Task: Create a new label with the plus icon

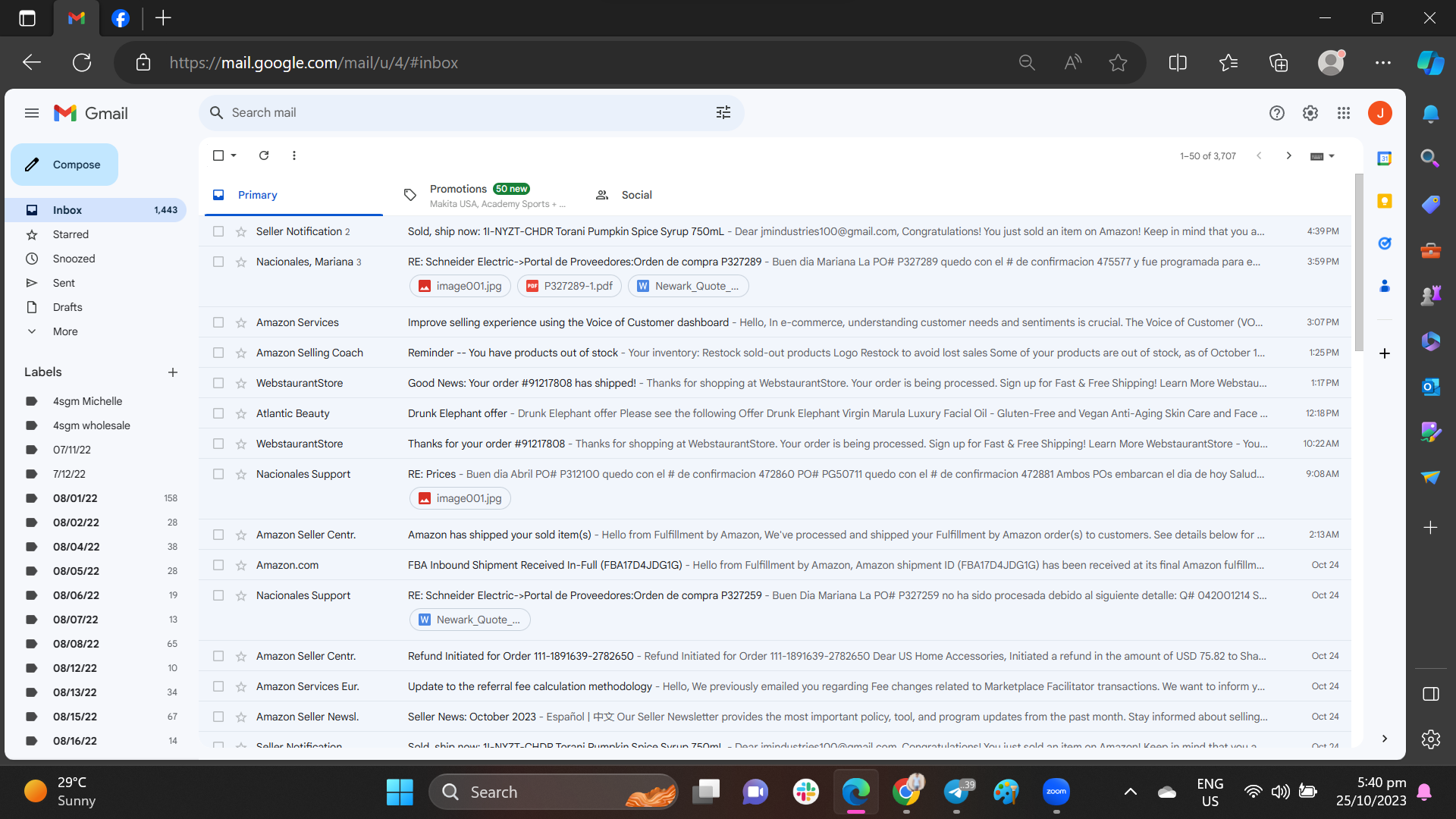Action: pyautogui.click(x=173, y=372)
